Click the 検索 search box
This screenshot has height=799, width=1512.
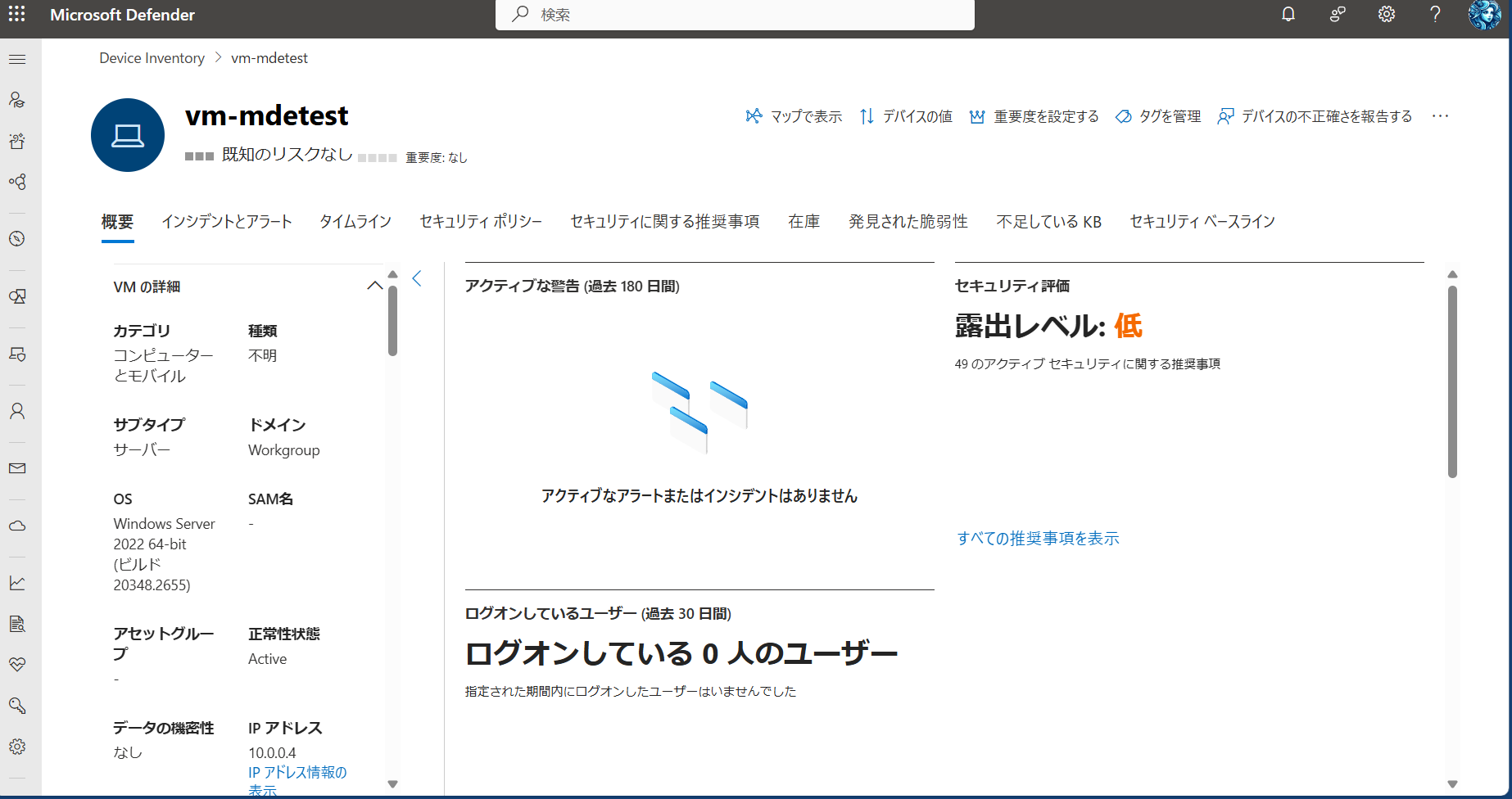click(735, 15)
